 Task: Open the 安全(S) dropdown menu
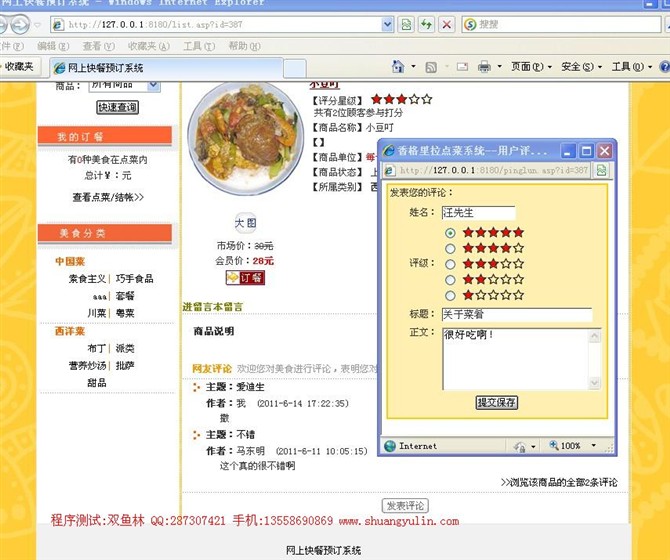tap(582, 67)
